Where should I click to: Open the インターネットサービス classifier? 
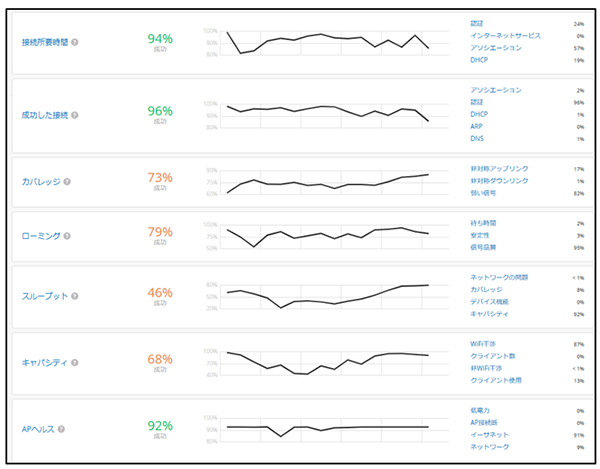[506, 35]
